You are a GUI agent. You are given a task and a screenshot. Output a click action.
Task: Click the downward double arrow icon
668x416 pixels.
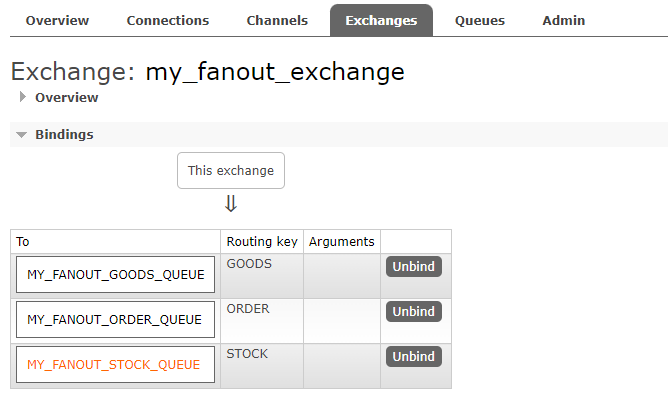point(231,204)
